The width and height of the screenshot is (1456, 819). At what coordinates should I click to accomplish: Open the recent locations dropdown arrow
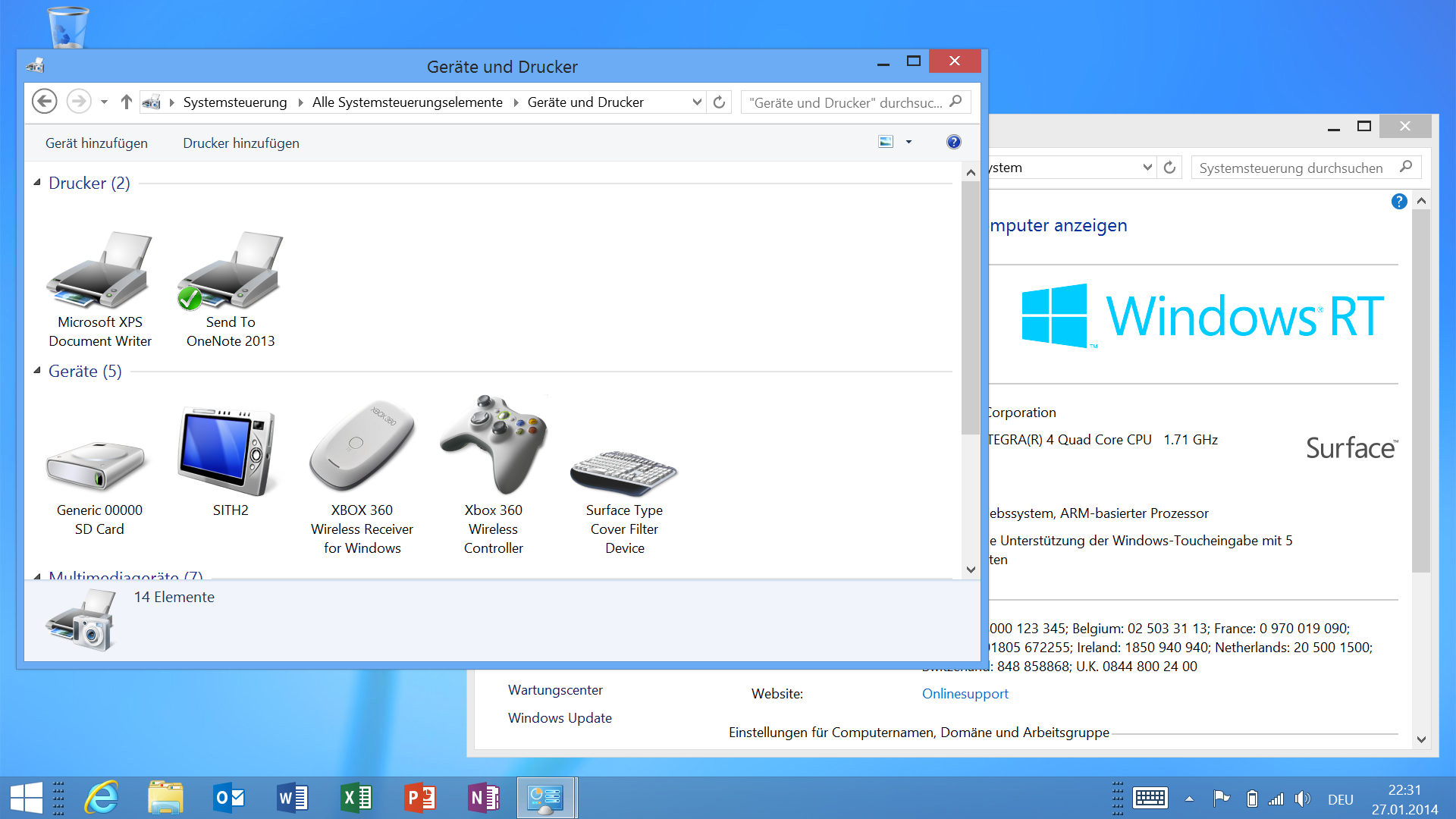104,102
